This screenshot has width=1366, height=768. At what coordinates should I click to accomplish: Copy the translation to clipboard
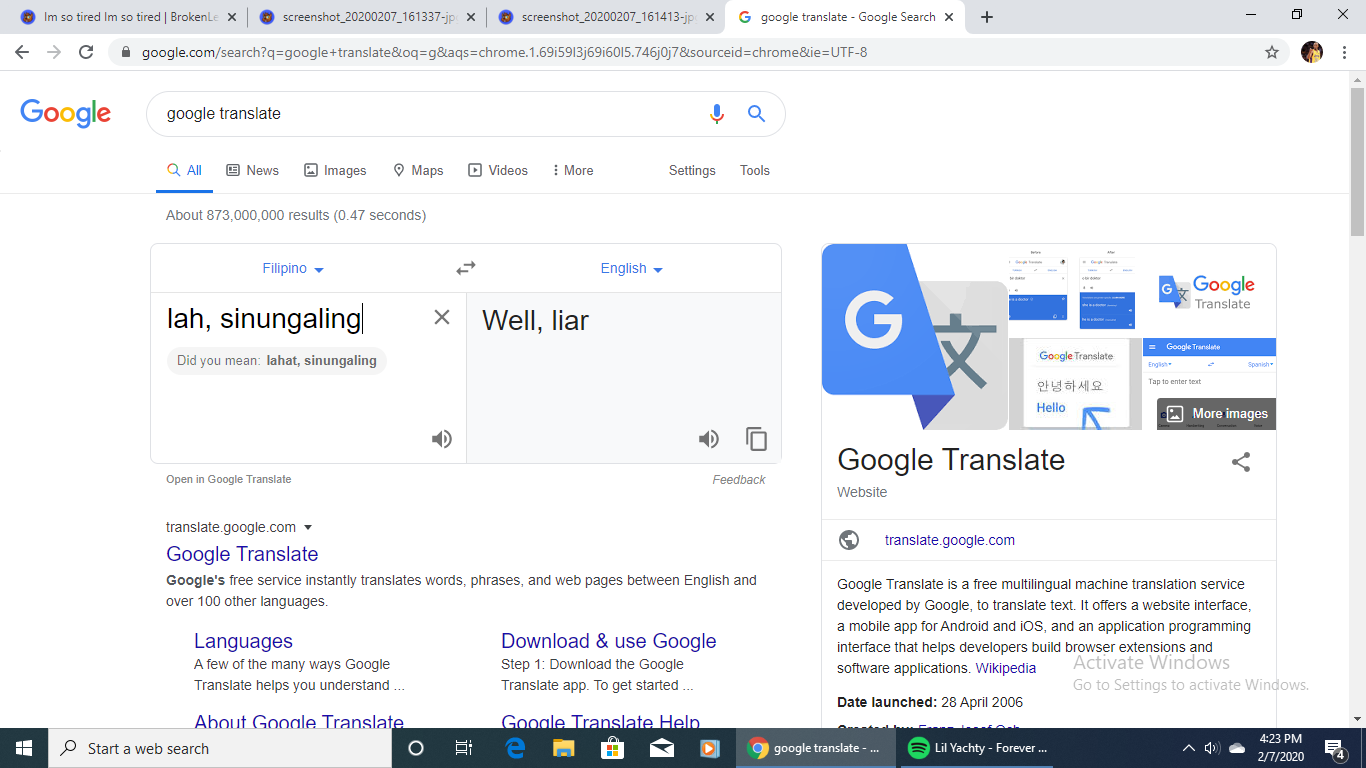click(756, 439)
